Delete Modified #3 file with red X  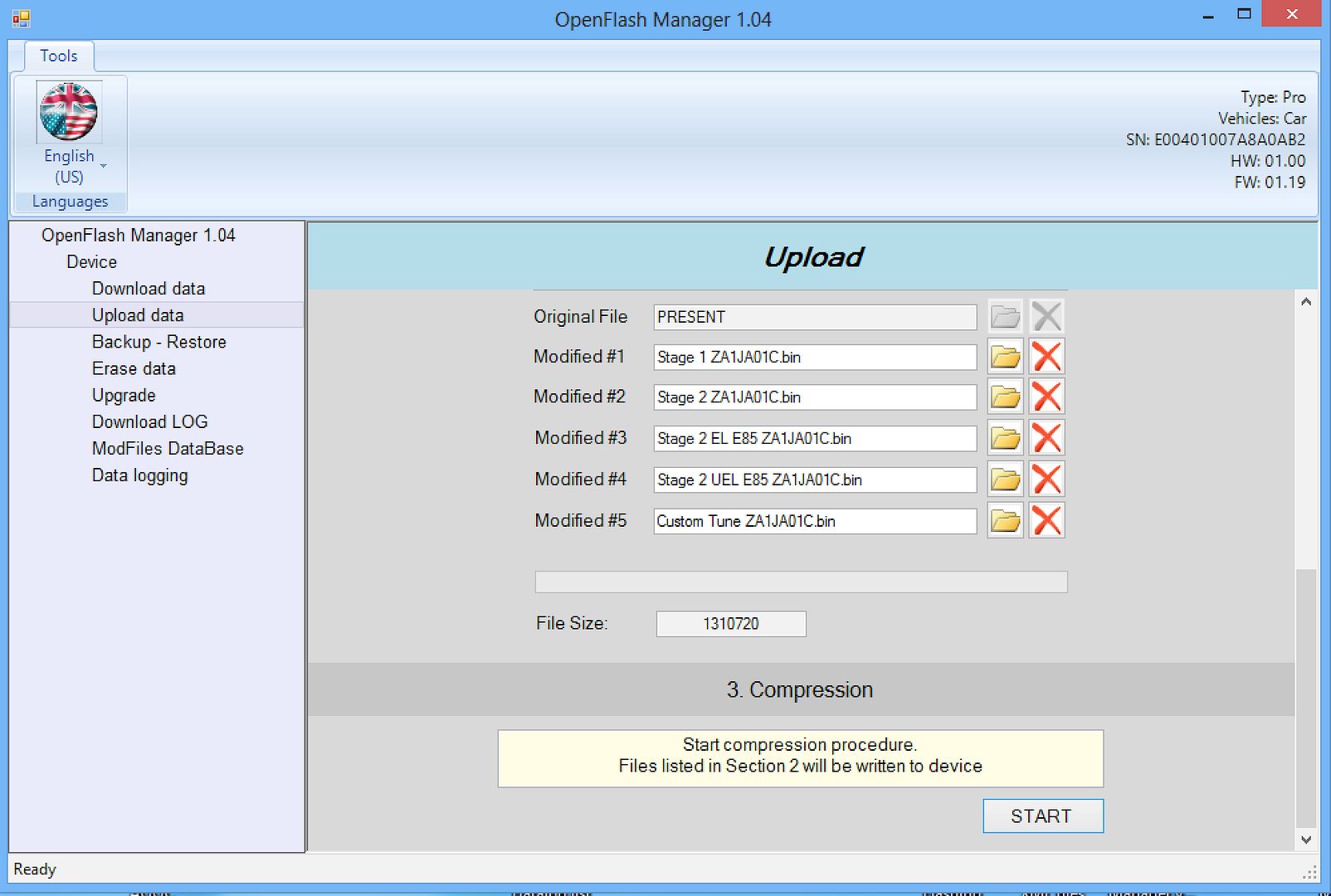tap(1046, 438)
